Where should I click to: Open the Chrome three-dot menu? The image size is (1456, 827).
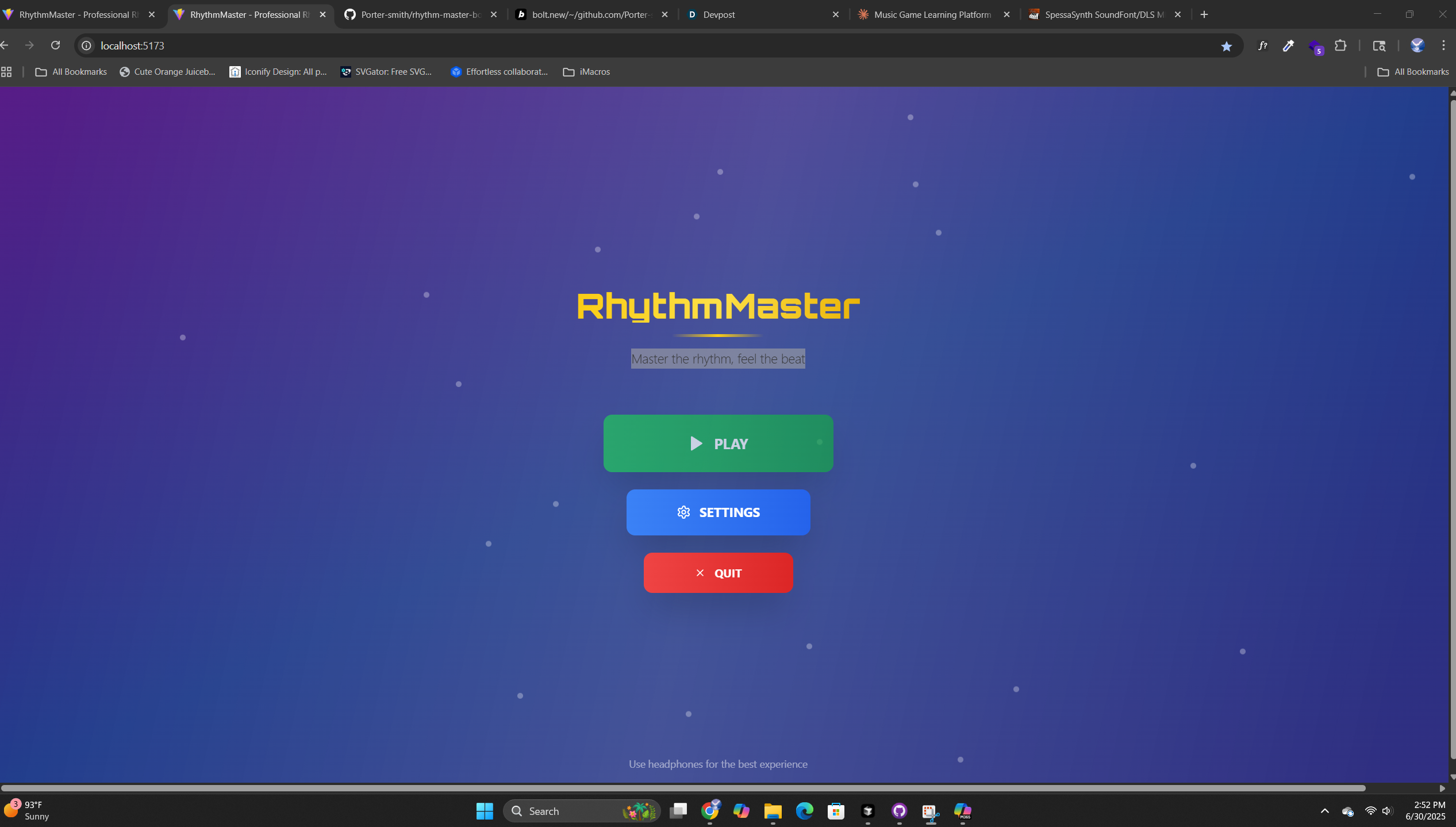click(x=1443, y=45)
